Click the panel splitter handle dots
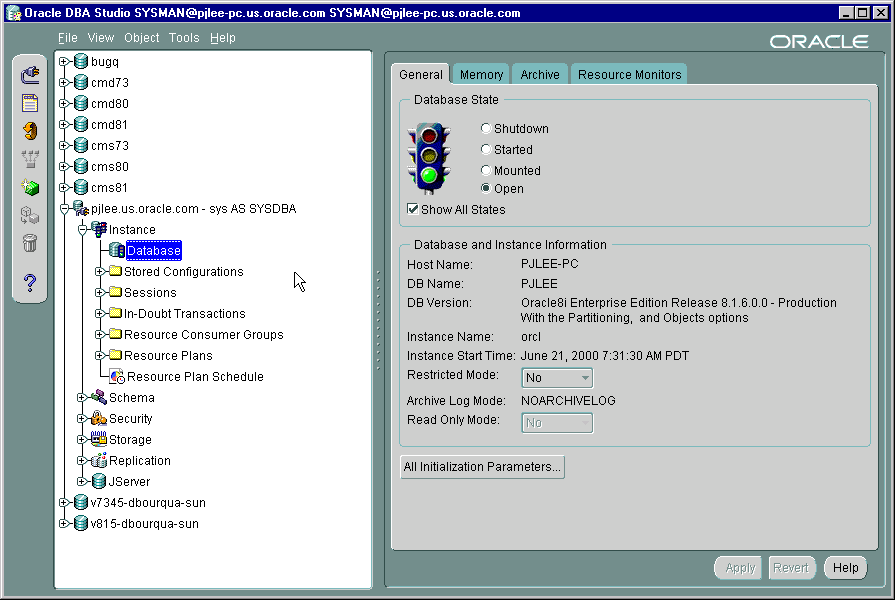The width and height of the screenshot is (895, 600). [378, 320]
